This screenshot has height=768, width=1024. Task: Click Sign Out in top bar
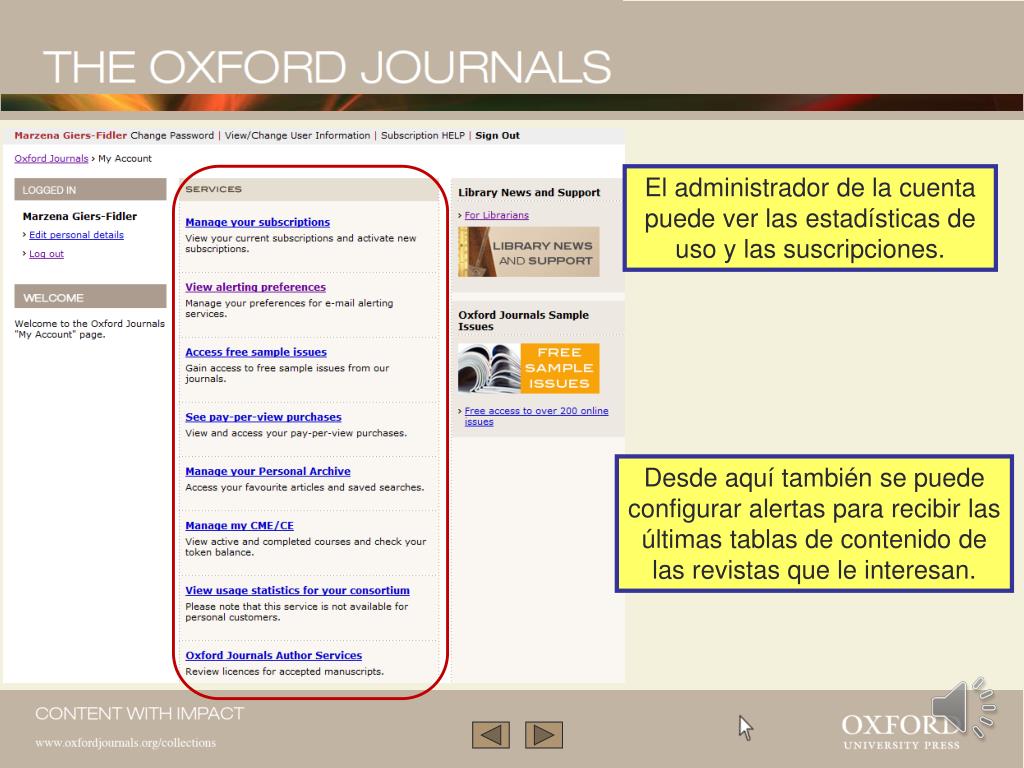click(497, 135)
